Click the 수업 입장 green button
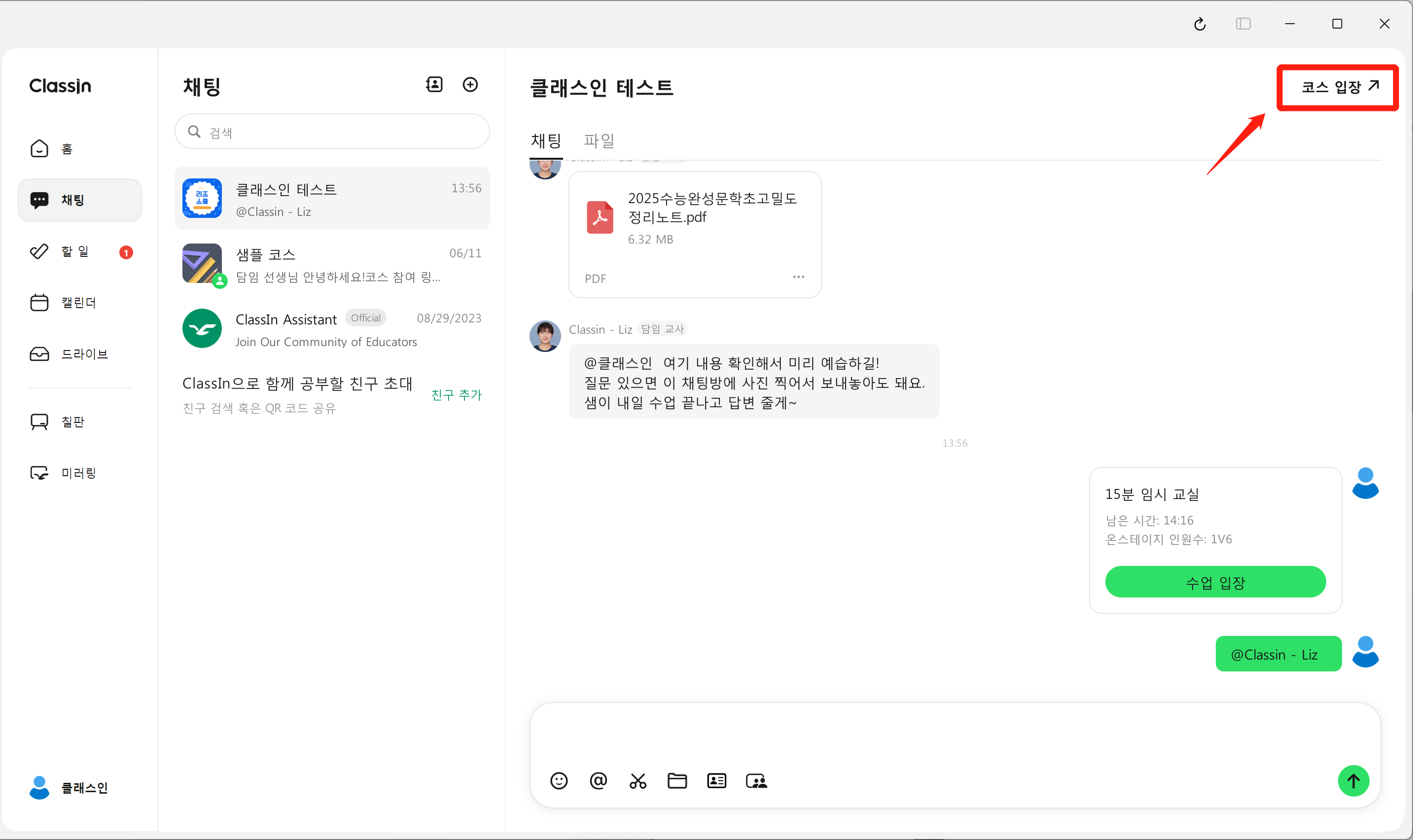The height and width of the screenshot is (840, 1413). tap(1215, 582)
